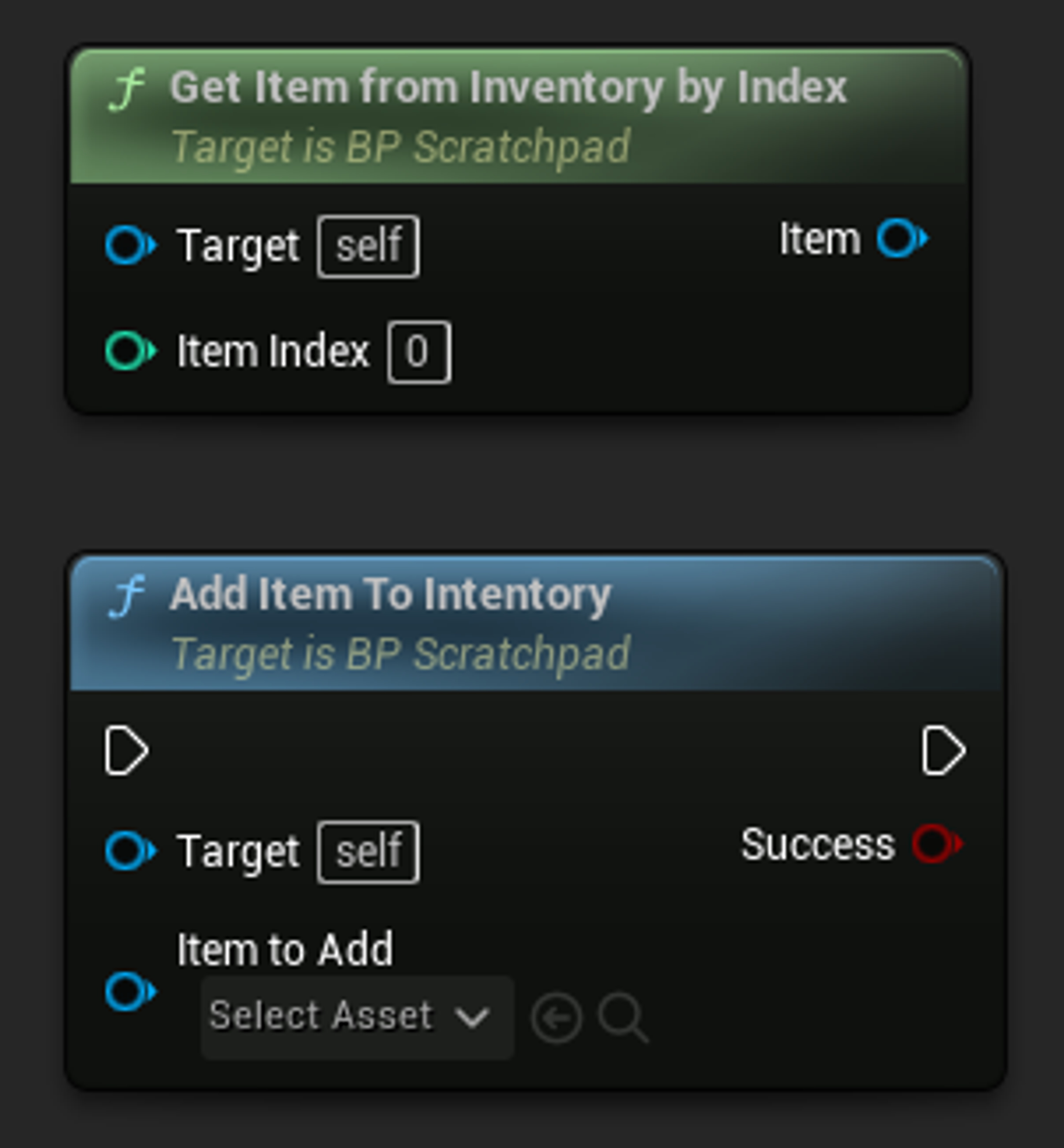Click the execution output pin on Add Item node
This screenshot has height=1148, width=1064.
point(943,751)
